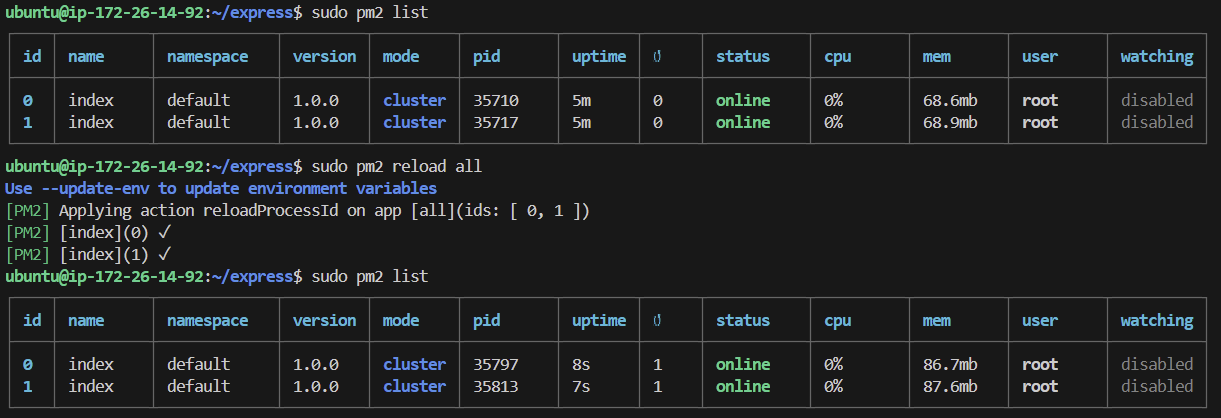
Task: Select pid value 35797
Action: click(496, 364)
